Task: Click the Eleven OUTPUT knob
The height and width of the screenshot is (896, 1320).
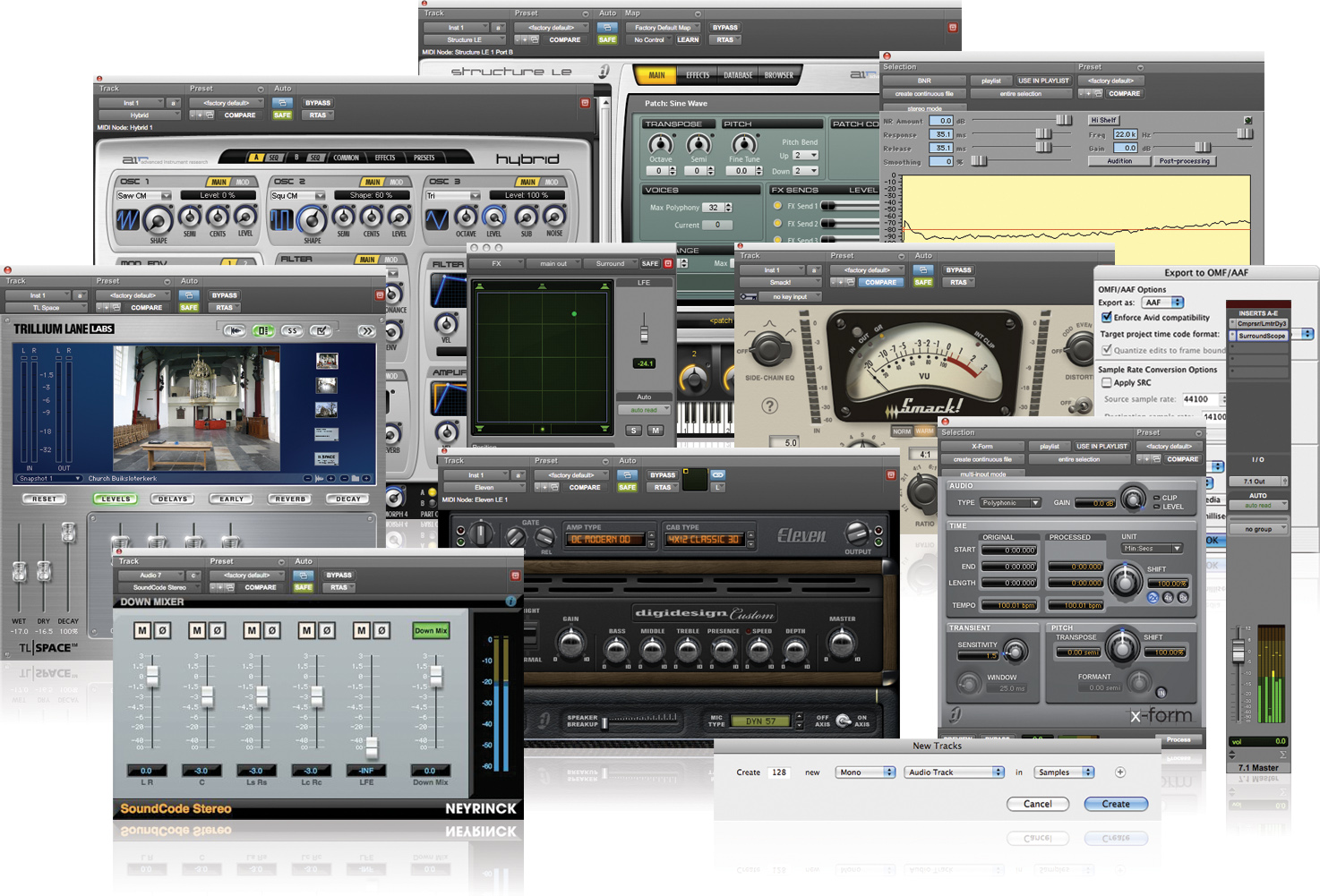Action: tap(857, 534)
